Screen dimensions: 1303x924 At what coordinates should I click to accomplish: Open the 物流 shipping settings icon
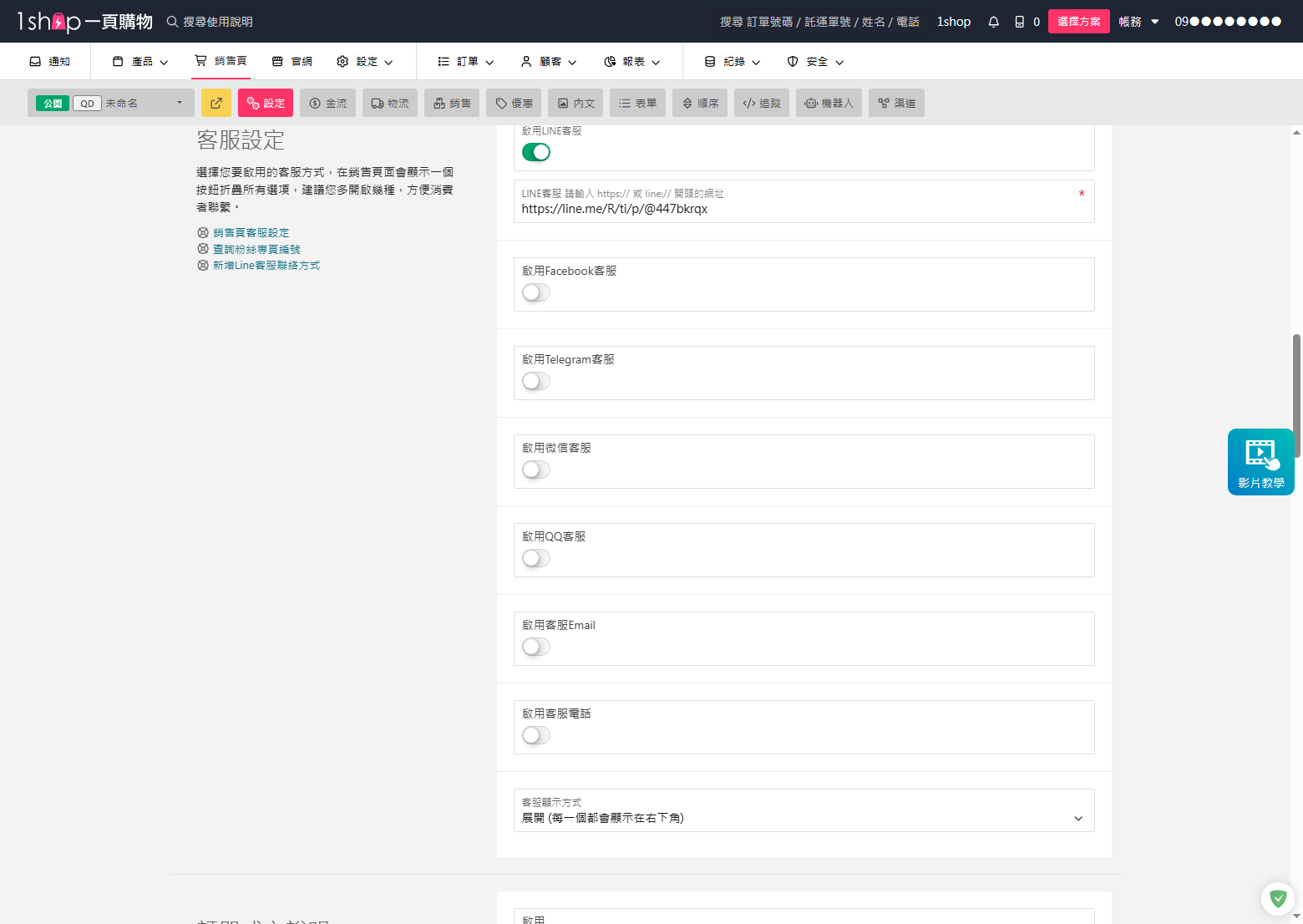pos(389,103)
